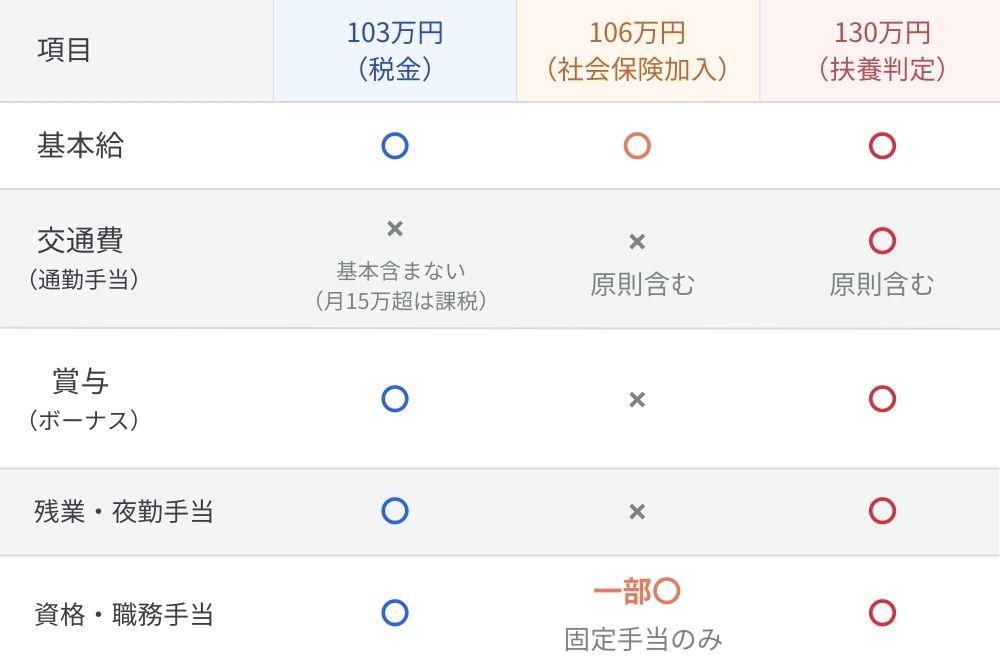
Task: Click the orange circle in the 基本給 row
Action: (x=637, y=146)
